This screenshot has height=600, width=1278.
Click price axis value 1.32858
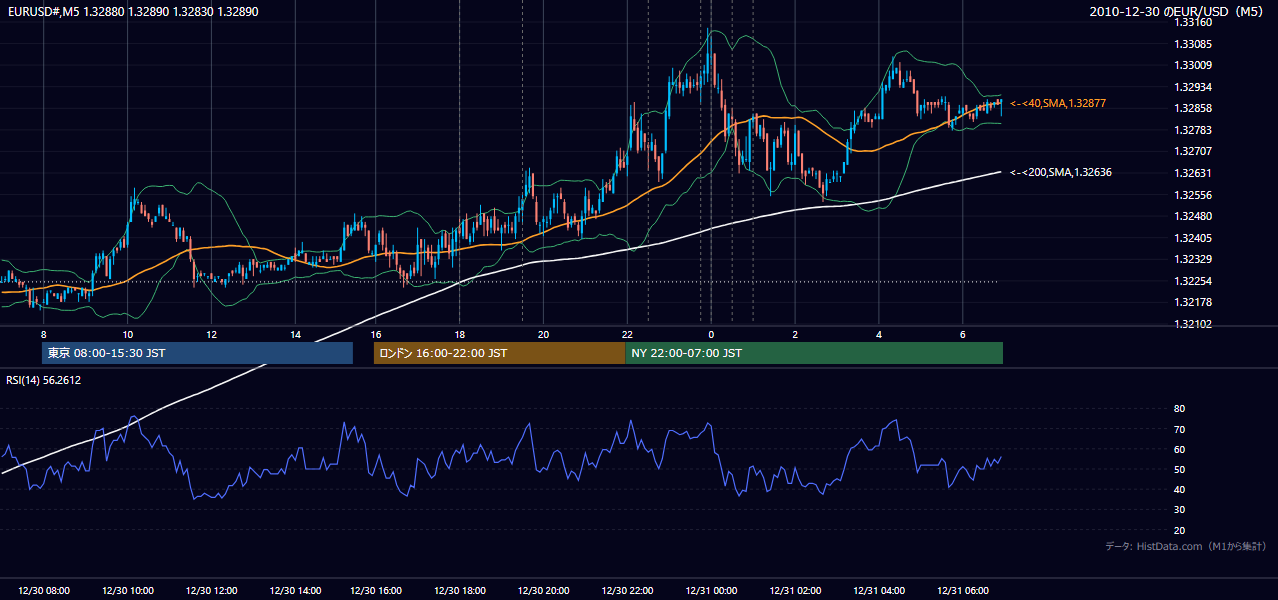tap(1193, 108)
